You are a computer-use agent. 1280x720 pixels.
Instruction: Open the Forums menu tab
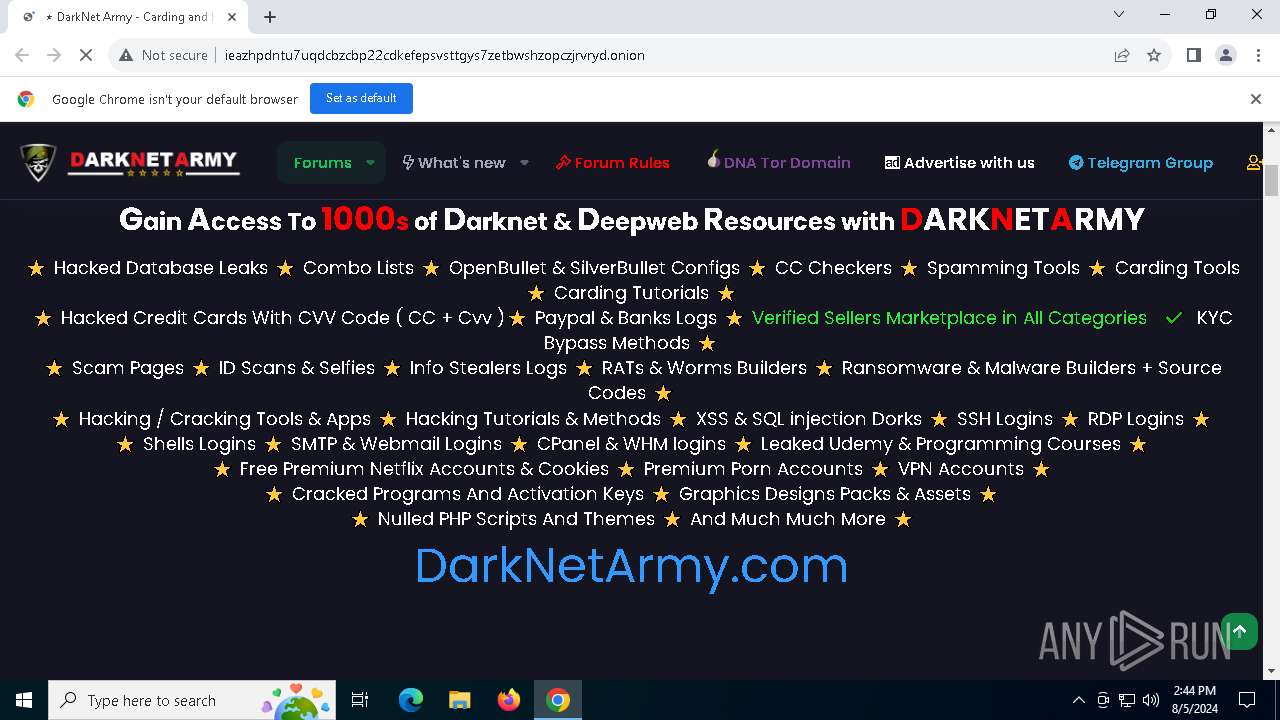pos(322,163)
